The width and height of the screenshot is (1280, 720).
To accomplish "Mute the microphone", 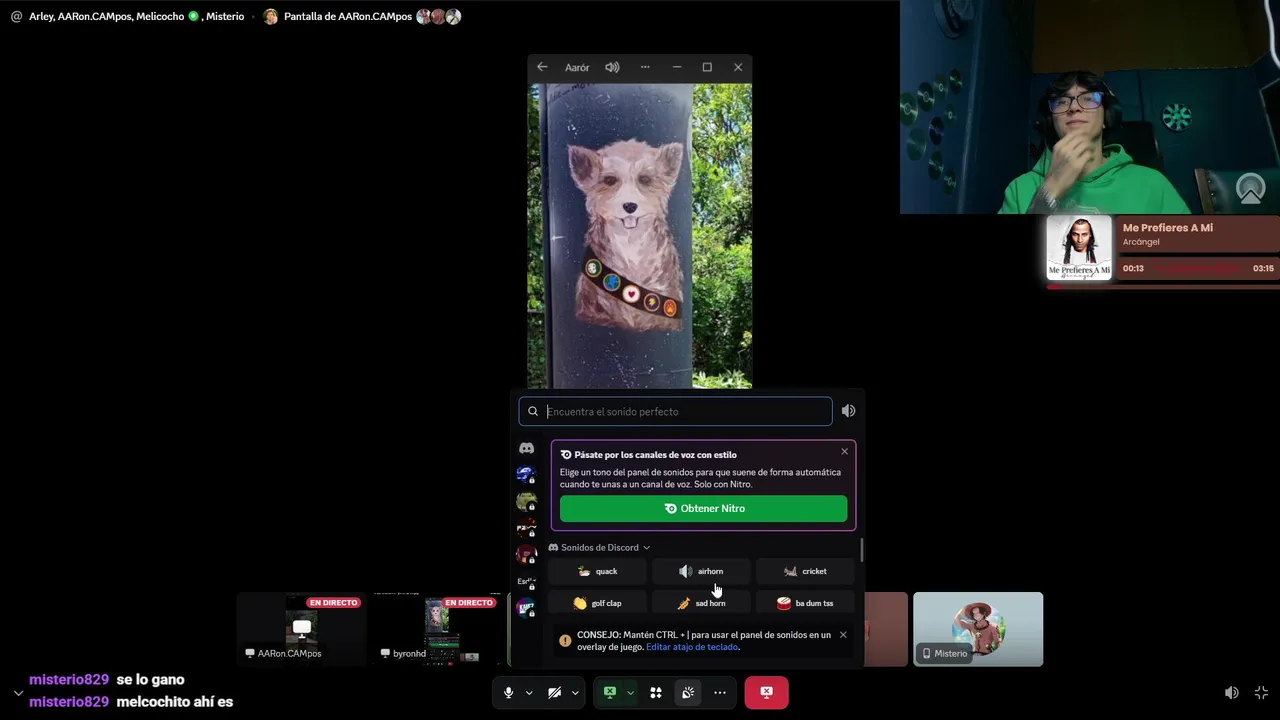I will (x=508, y=692).
